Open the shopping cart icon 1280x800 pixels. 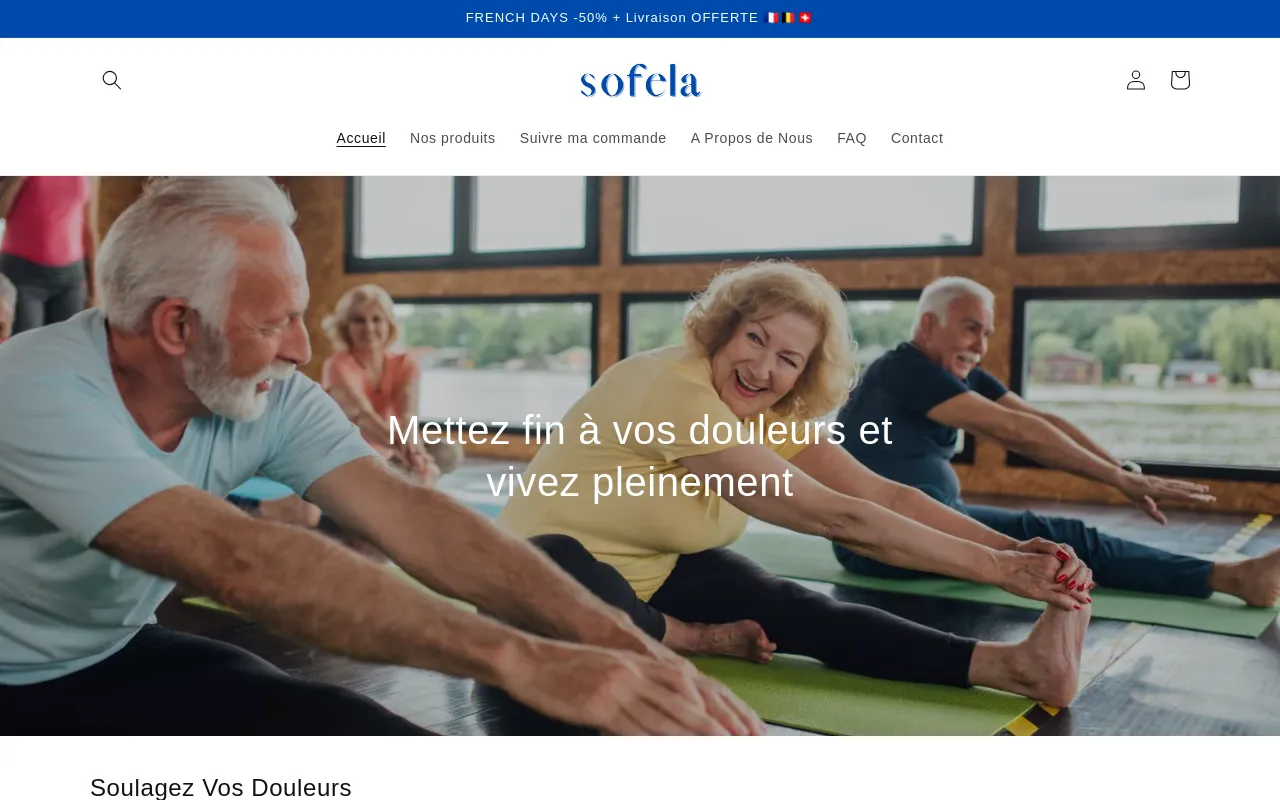(x=1180, y=80)
